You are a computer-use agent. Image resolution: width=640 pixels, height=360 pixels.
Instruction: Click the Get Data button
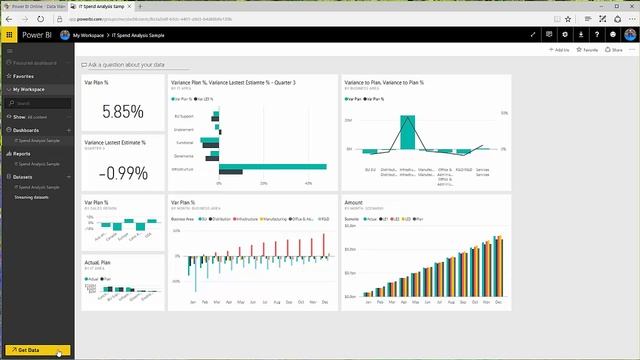(38, 350)
